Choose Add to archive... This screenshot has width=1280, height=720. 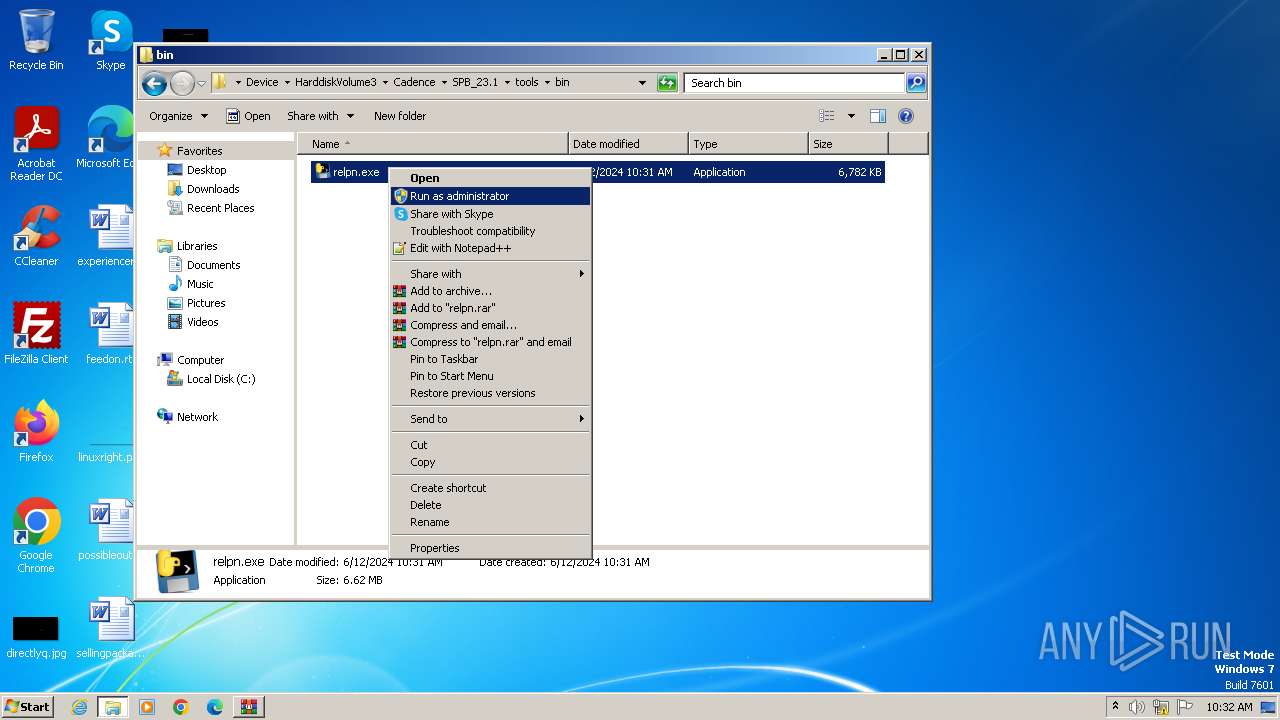point(490,291)
